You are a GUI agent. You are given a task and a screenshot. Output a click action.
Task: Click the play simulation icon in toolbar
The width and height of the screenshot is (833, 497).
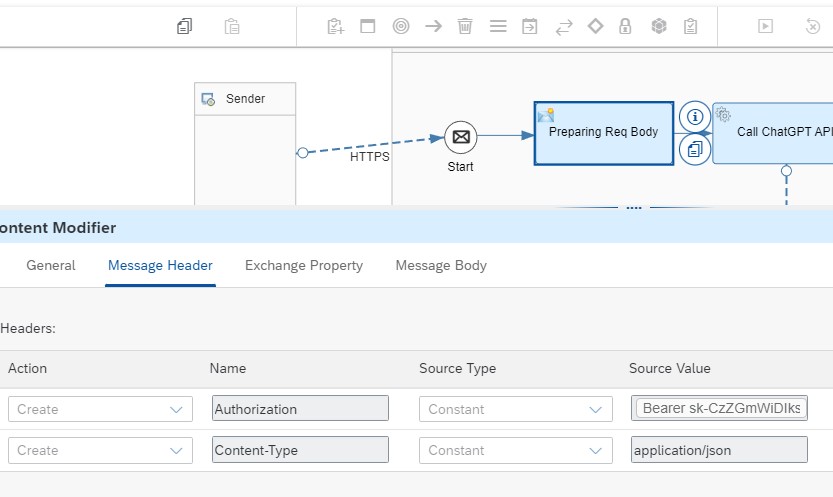pyautogui.click(x=765, y=27)
